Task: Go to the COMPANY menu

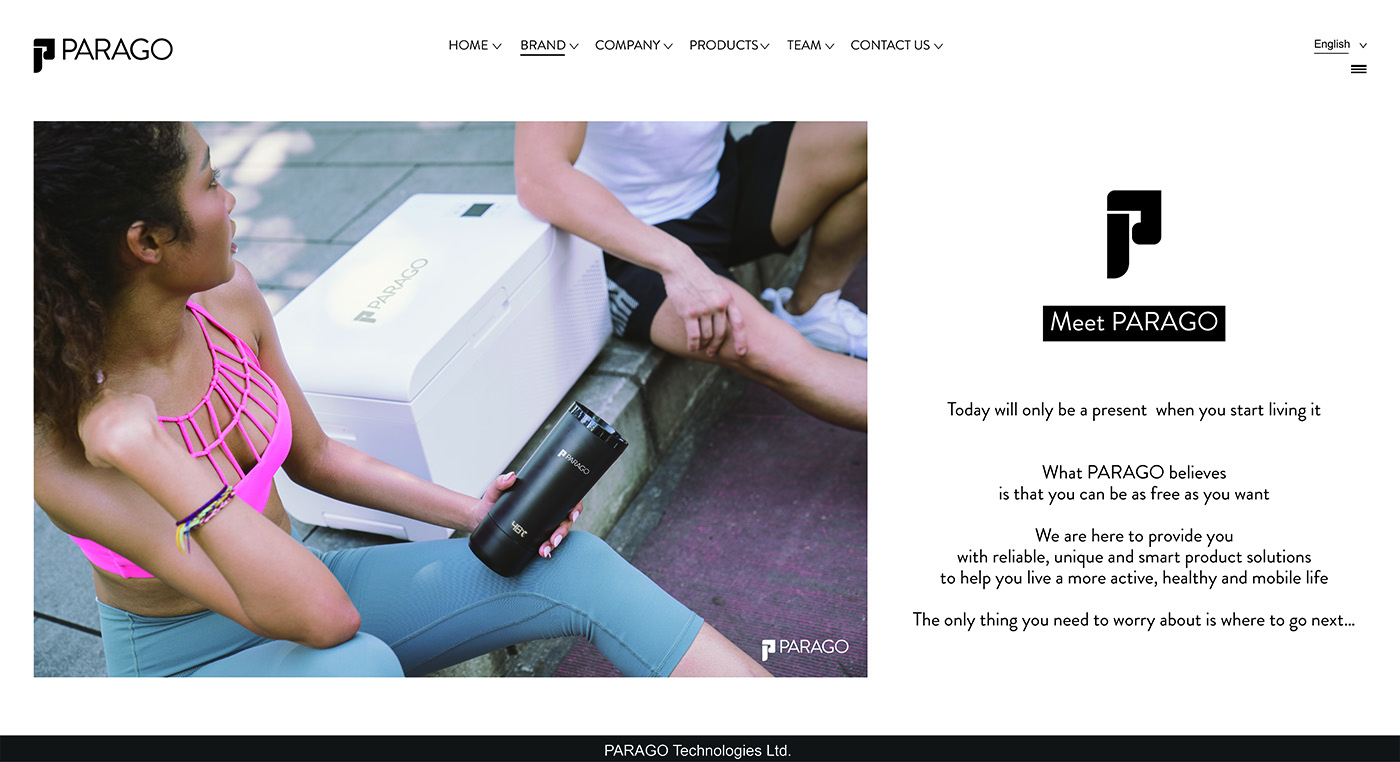Action: [x=627, y=46]
